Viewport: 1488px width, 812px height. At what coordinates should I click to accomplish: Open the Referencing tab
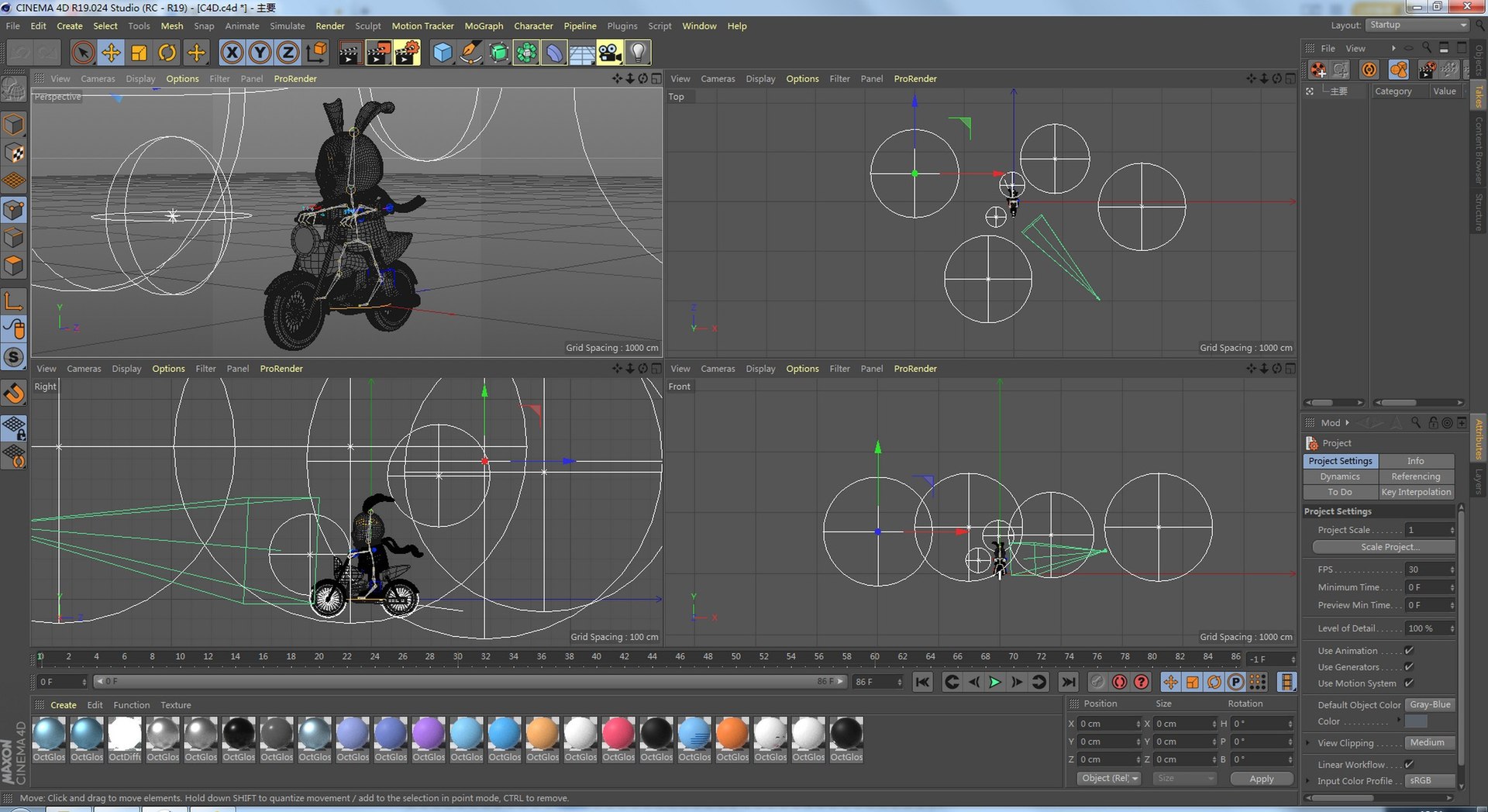click(1416, 477)
